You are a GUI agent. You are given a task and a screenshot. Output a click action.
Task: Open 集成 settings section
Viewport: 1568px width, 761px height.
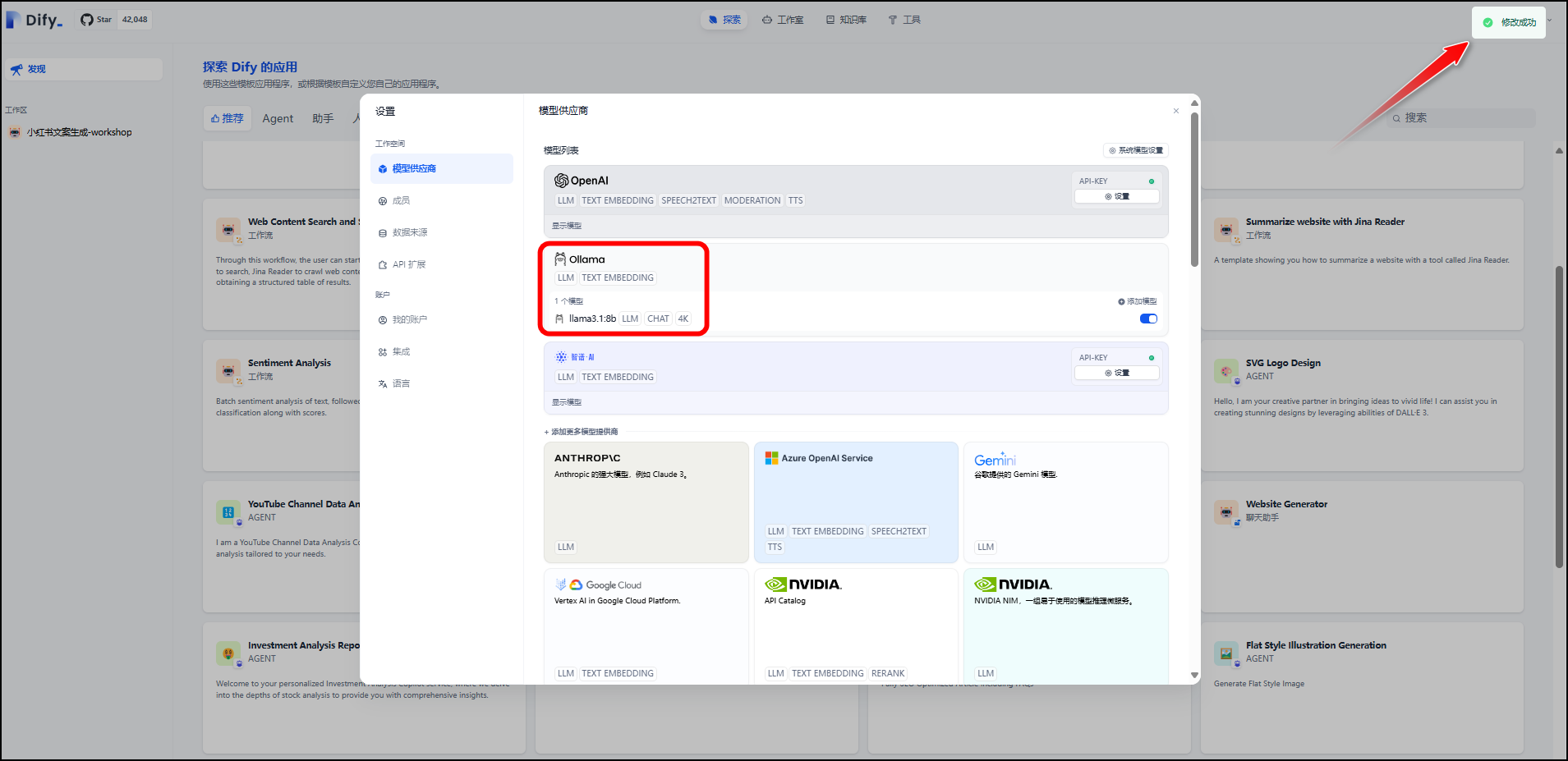coord(442,351)
